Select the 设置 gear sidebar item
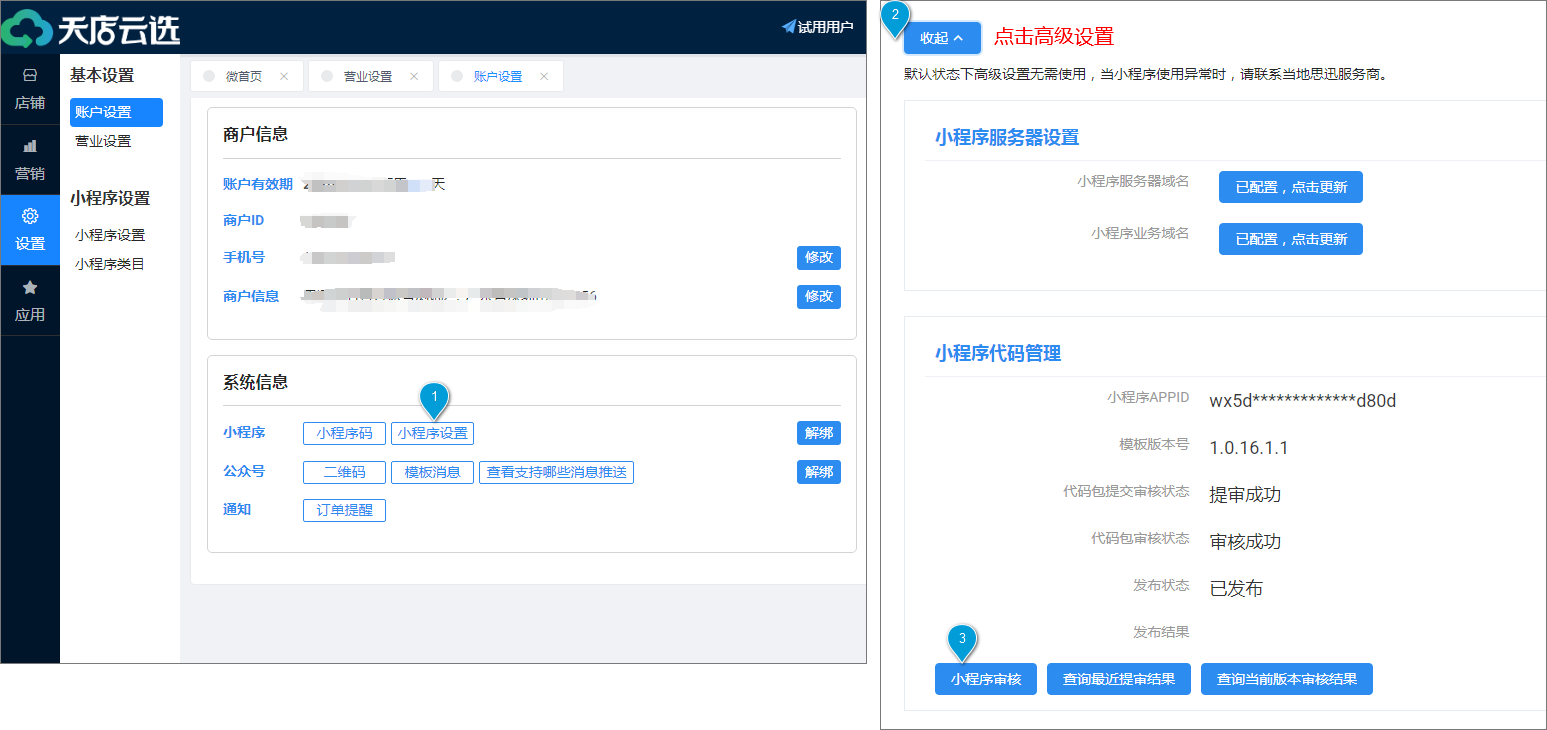The height and width of the screenshot is (730, 1547). [x=30, y=230]
